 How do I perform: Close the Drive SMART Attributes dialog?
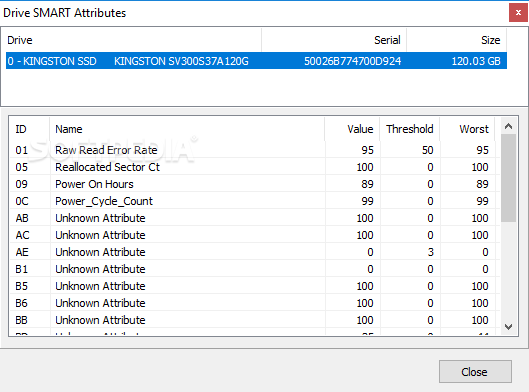point(475,371)
